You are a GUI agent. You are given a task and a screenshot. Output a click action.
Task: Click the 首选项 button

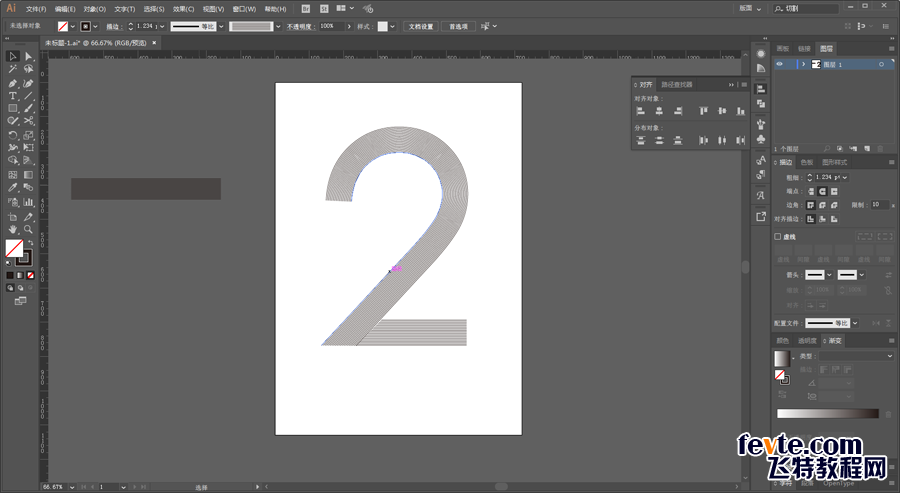pos(458,26)
